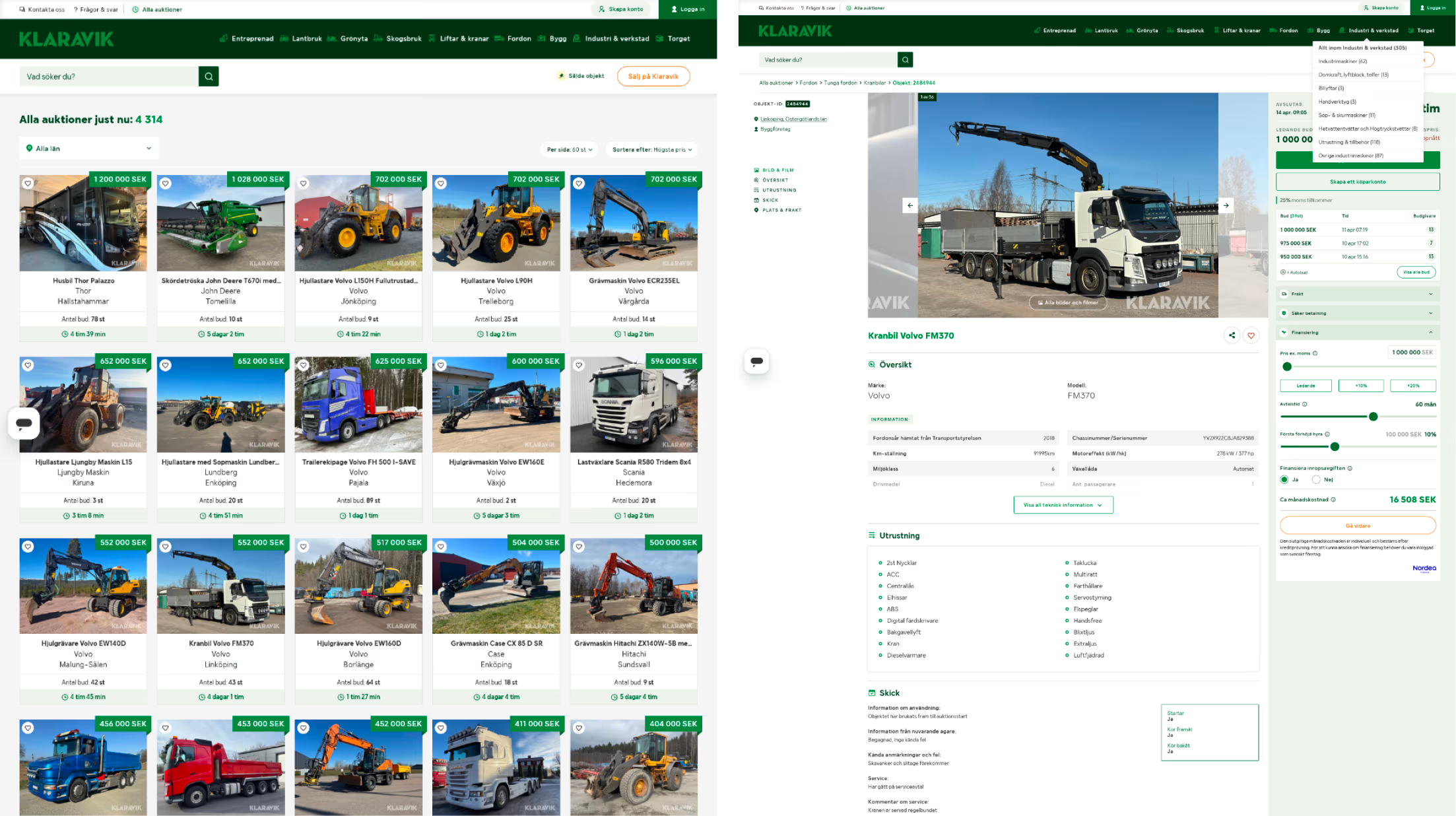Select Utrustning & tillbehör (118) menu entry
The height and width of the screenshot is (816, 1456).
click(1349, 143)
